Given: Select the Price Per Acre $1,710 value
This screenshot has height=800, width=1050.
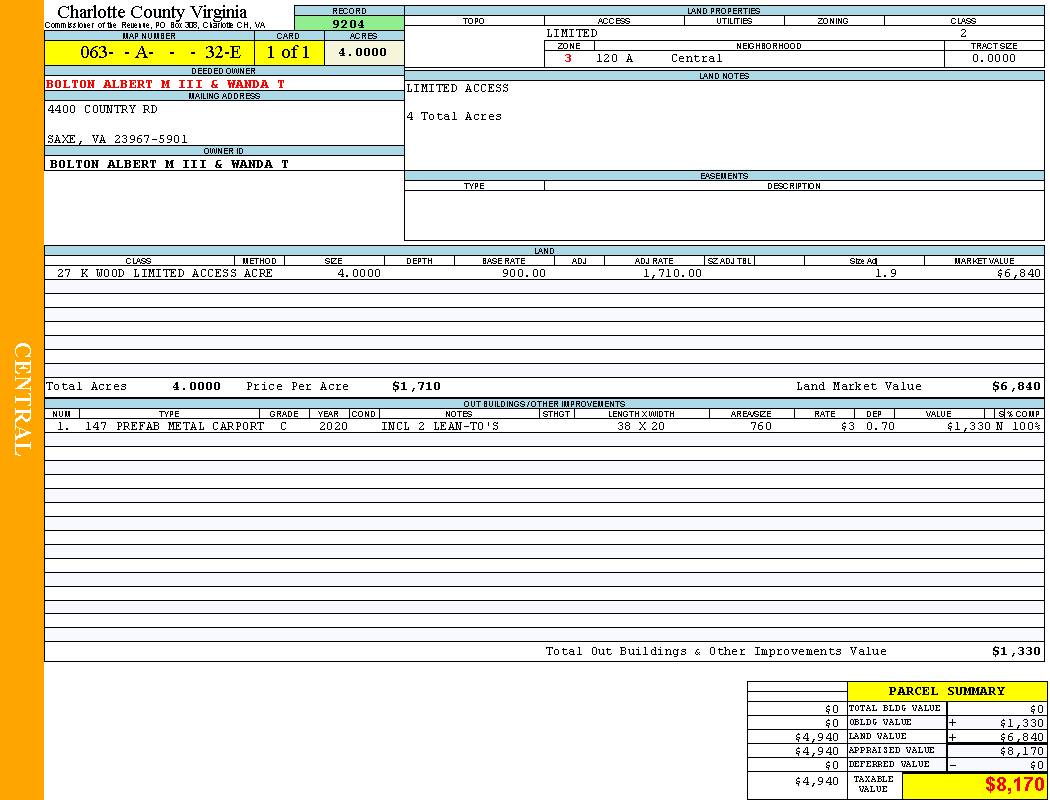Looking at the screenshot, I should (x=416, y=386).
